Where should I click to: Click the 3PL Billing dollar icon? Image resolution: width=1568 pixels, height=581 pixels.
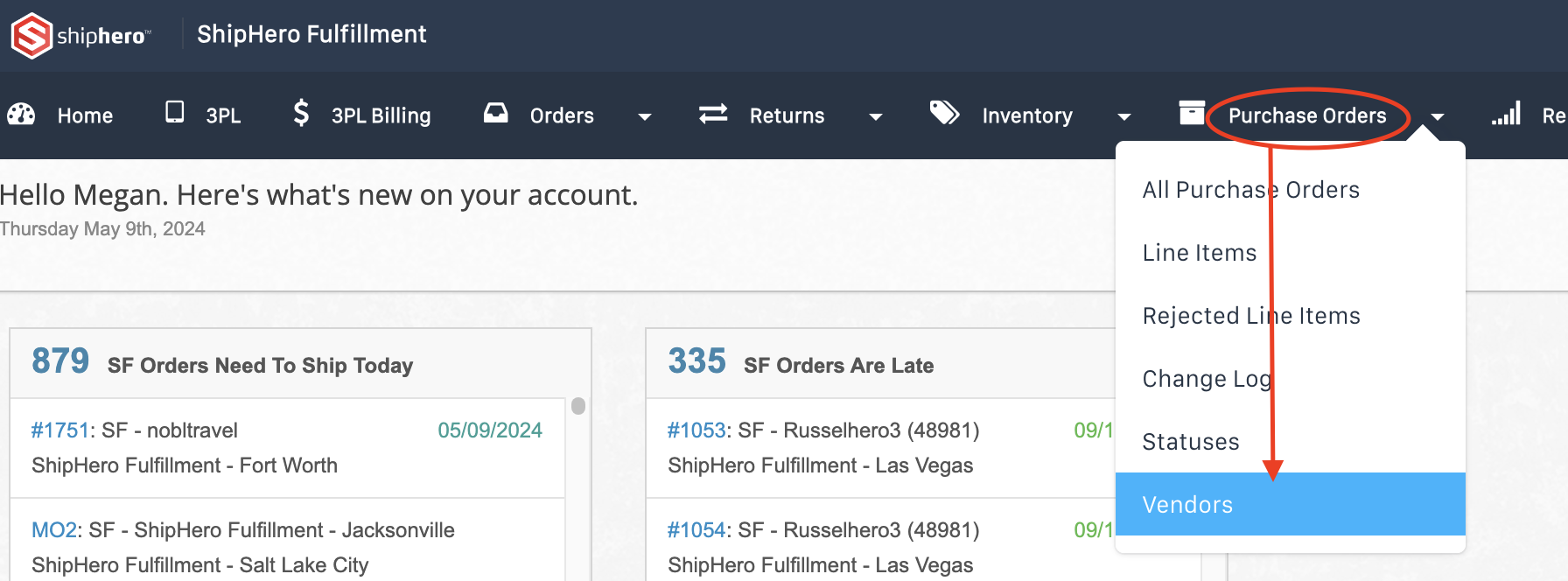(301, 113)
